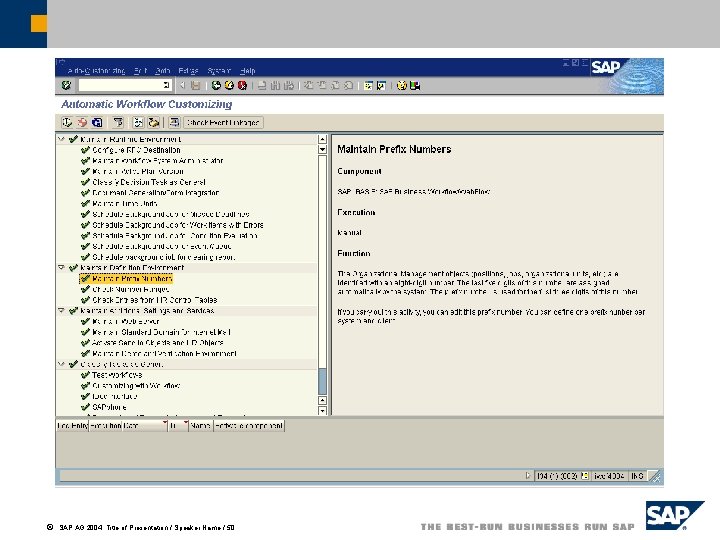This screenshot has width=720, height=540.
Task: Click the yellow Exit arrow icon
Action: (x=229, y=85)
